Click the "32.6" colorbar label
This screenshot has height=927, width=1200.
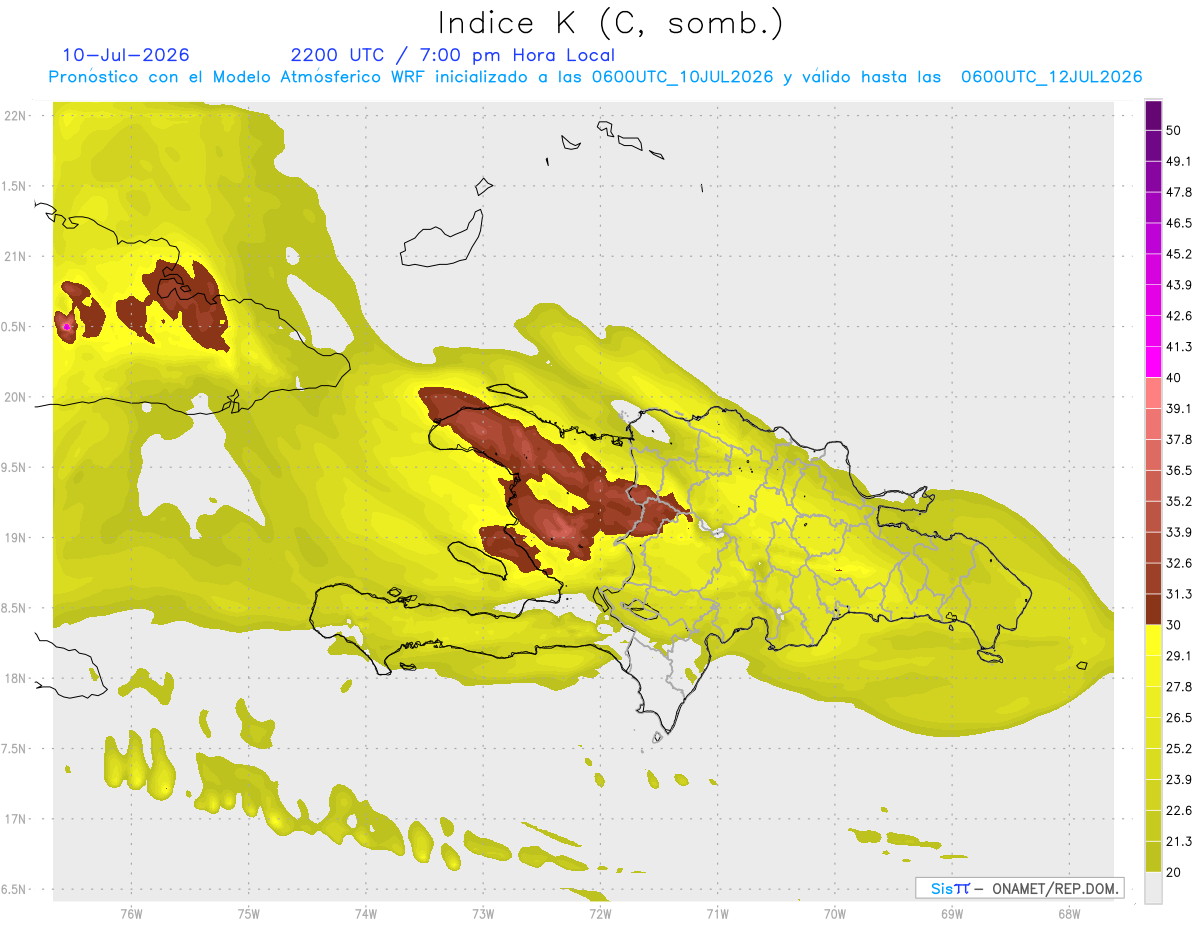(x=1179, y=563)
